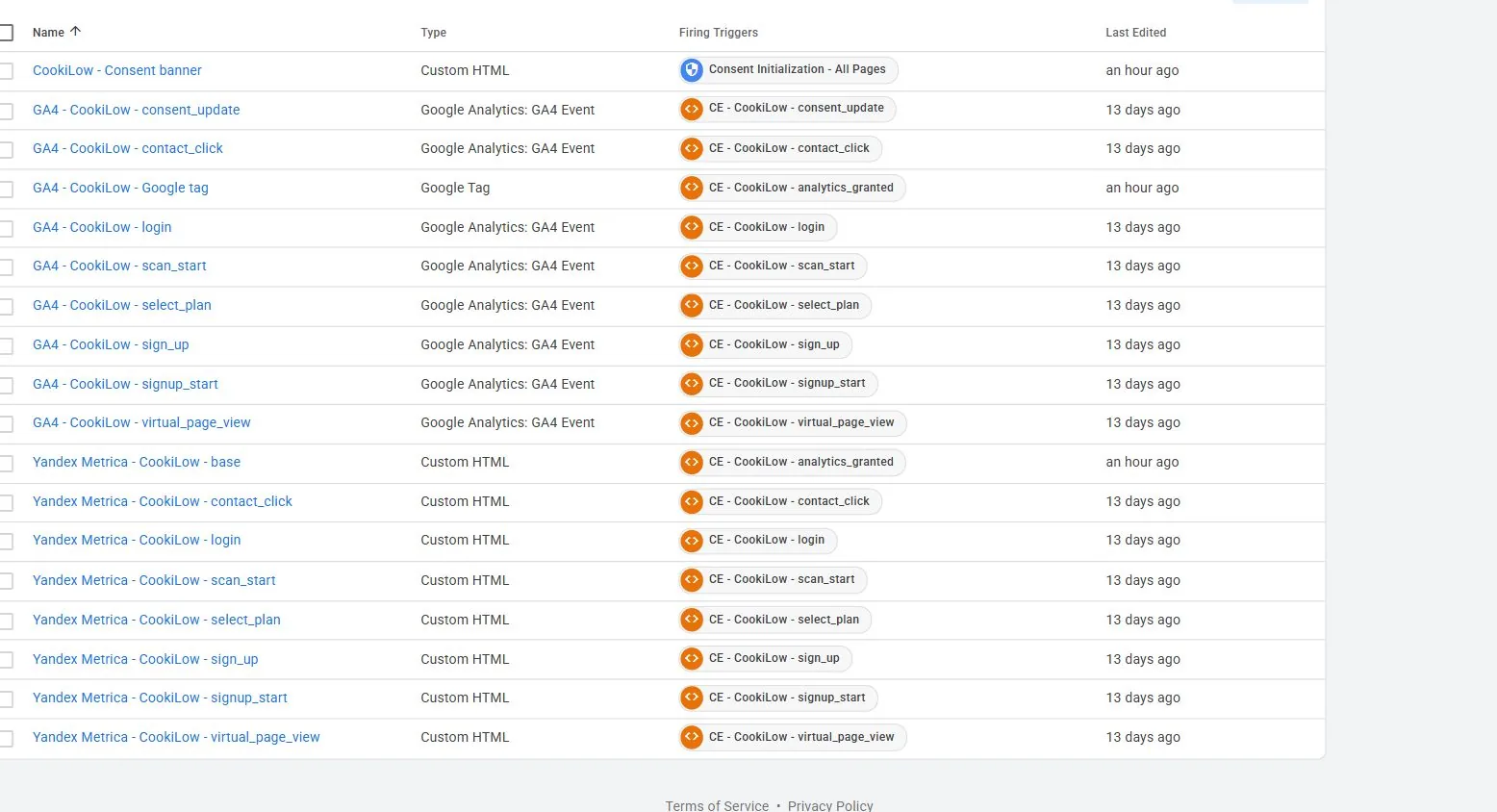Check the CookiLow - Consent banner row checkbox
This screenshot has width=1497, height=812.
click(x=6, y=71)
